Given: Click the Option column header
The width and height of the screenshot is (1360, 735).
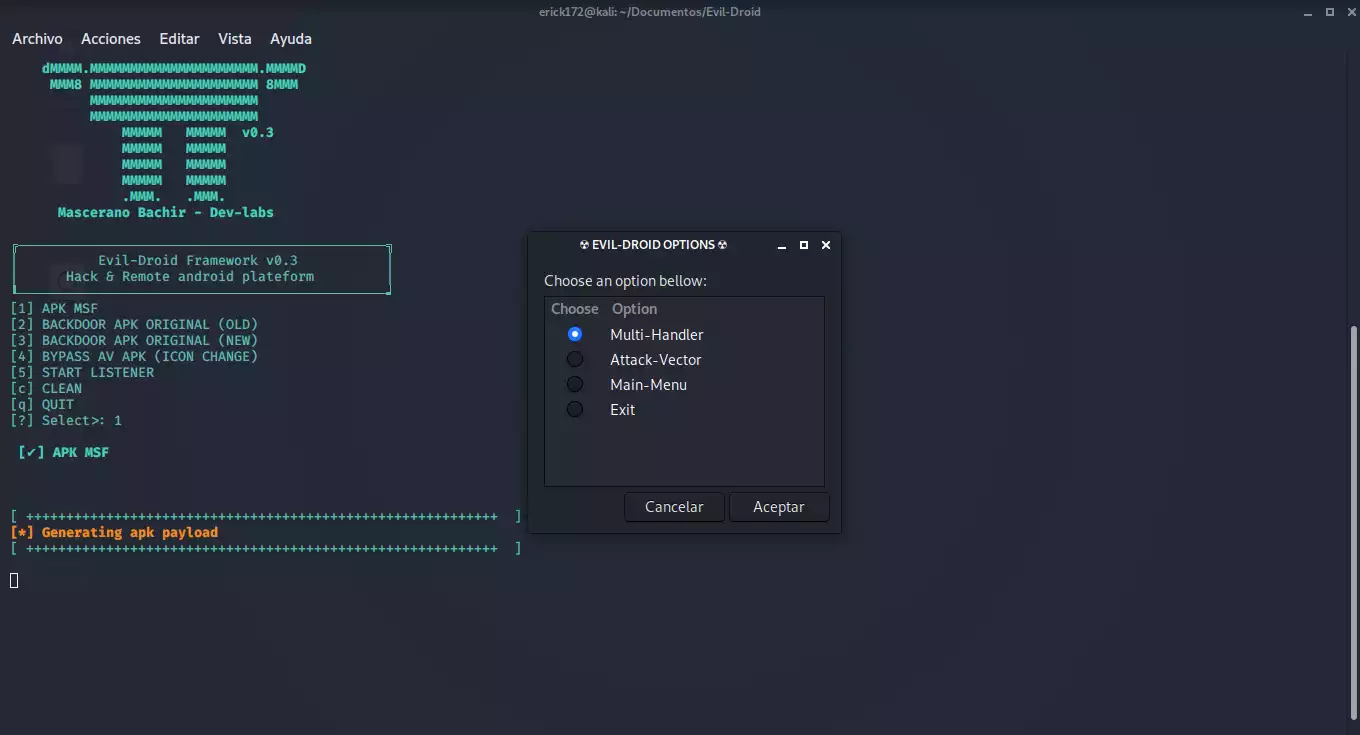Looking at the screenshot, I should [x=635, y=309].
